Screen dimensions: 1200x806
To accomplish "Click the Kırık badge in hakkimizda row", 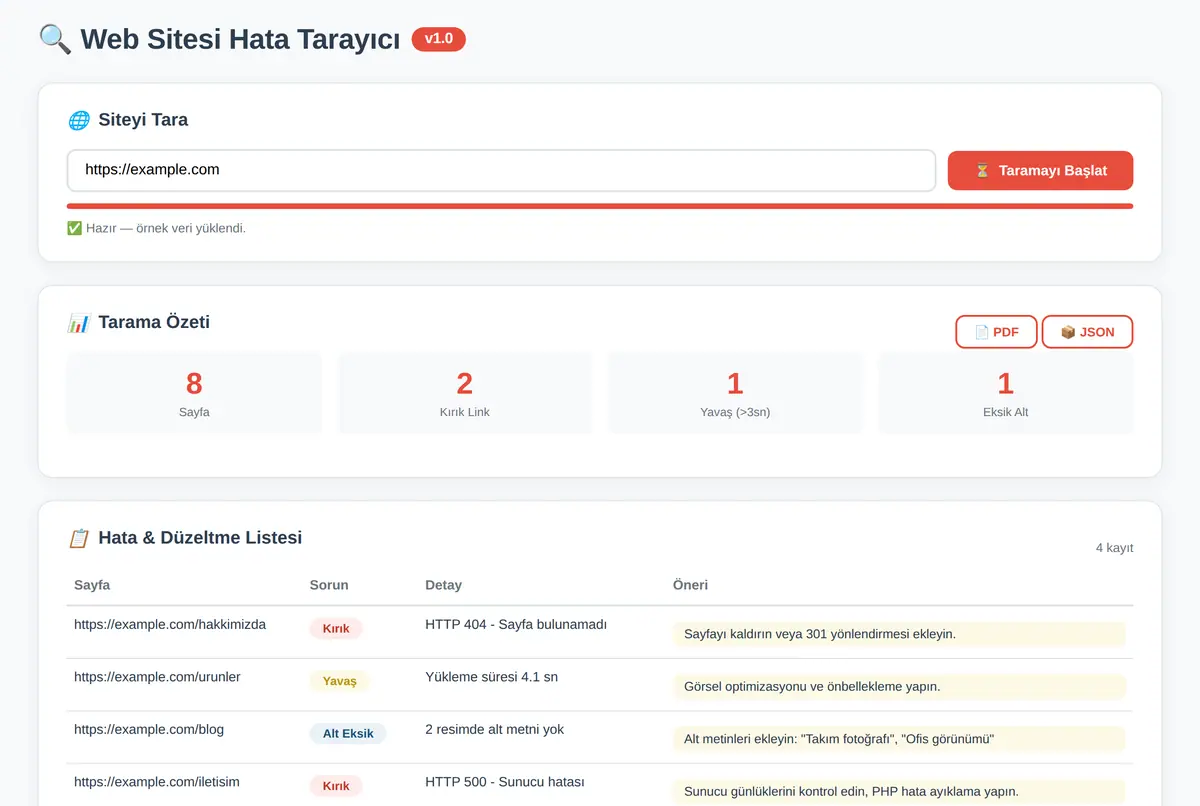I will tap(336, 629).
